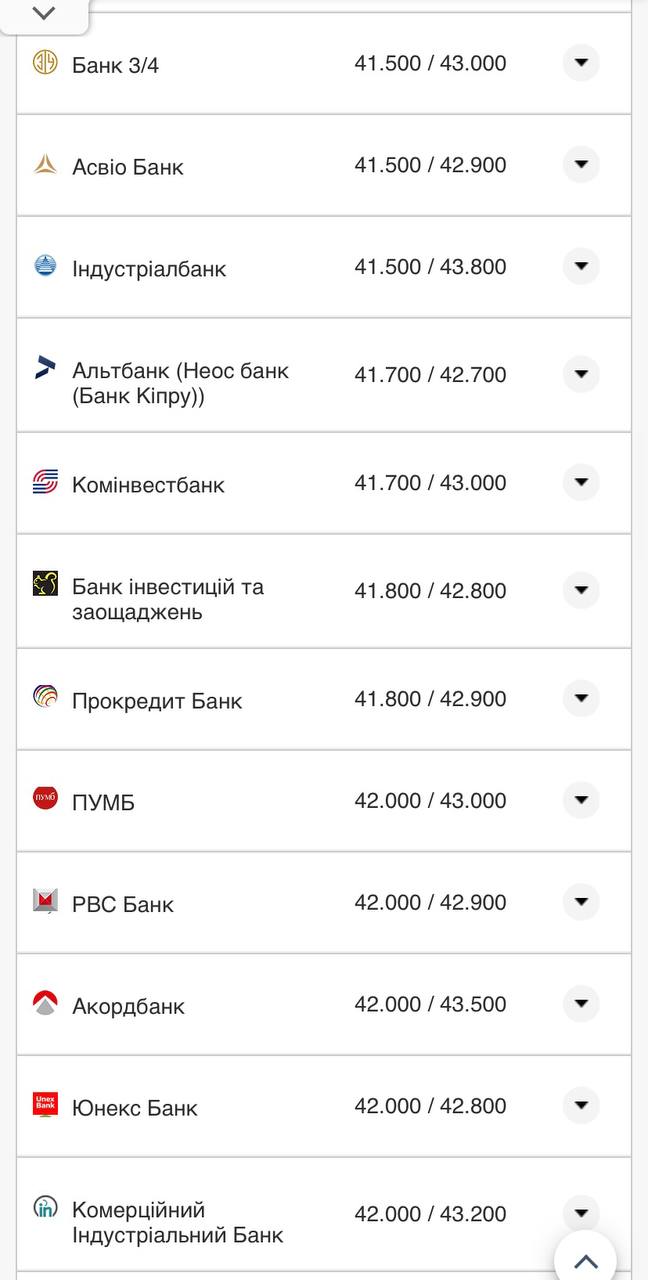
Task: Expand the Акордбанк rates details
Action: pos(581,1004)
